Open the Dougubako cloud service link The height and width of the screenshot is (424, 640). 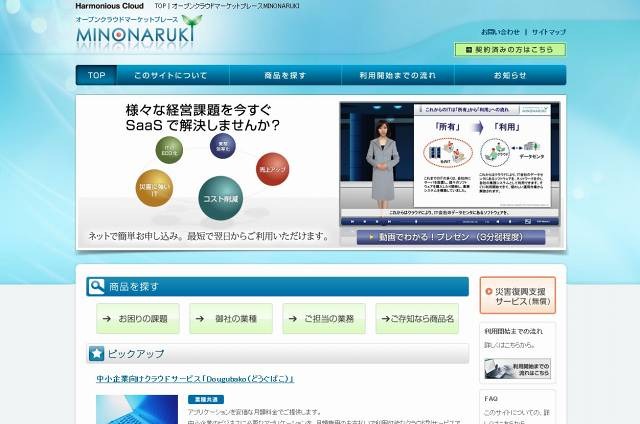tap(195, 379)
